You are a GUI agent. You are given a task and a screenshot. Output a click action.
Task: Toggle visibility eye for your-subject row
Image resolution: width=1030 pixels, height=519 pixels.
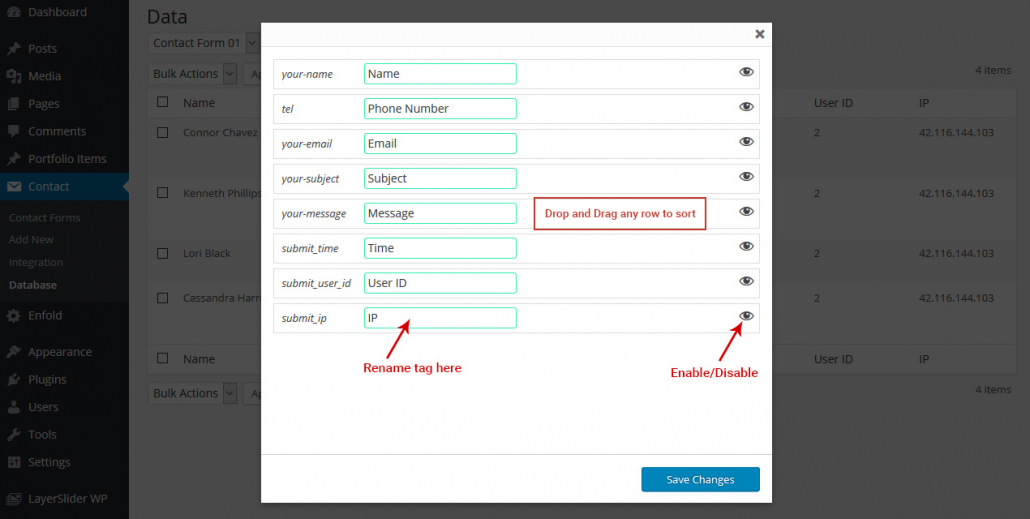pyautogui.click(x=746, y=177)
